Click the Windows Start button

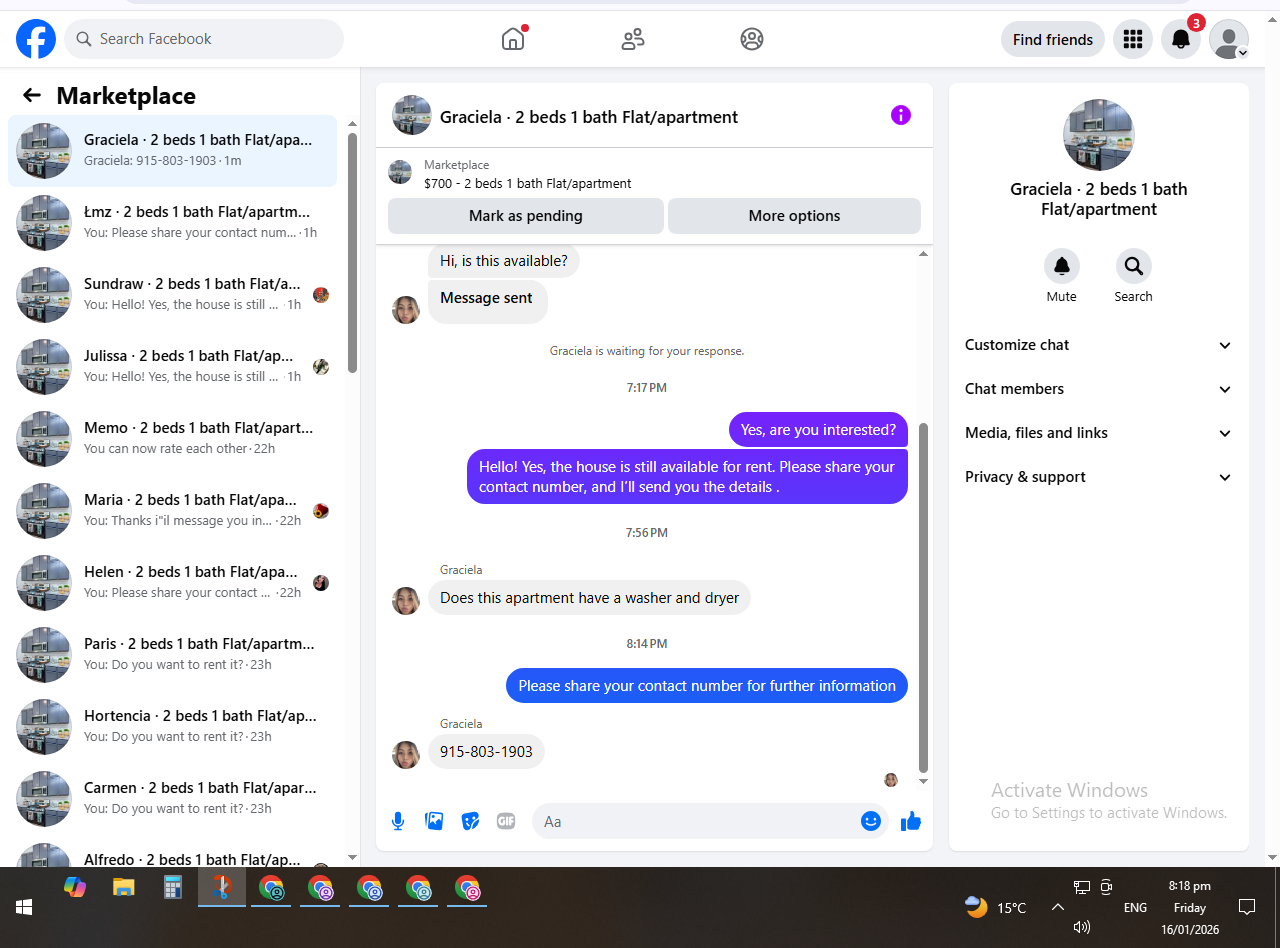pos(24,907)
